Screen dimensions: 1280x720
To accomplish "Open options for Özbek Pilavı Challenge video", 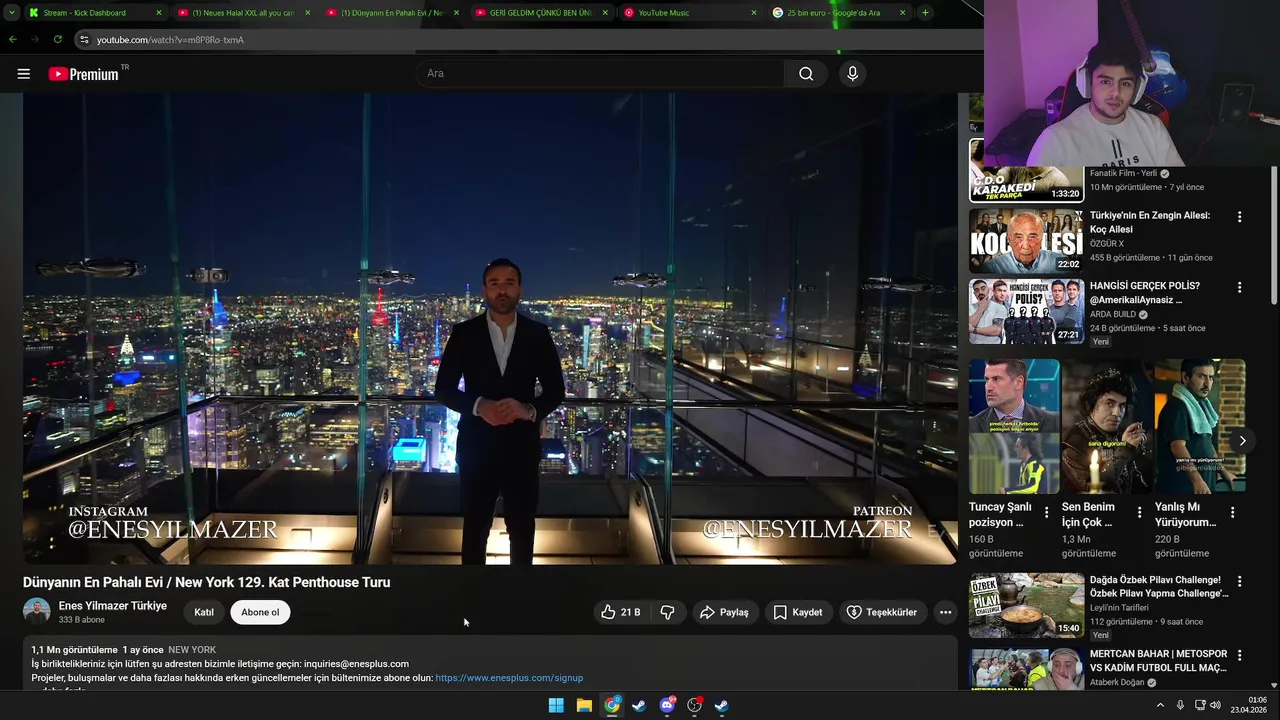I will (x=1239, y=581).
